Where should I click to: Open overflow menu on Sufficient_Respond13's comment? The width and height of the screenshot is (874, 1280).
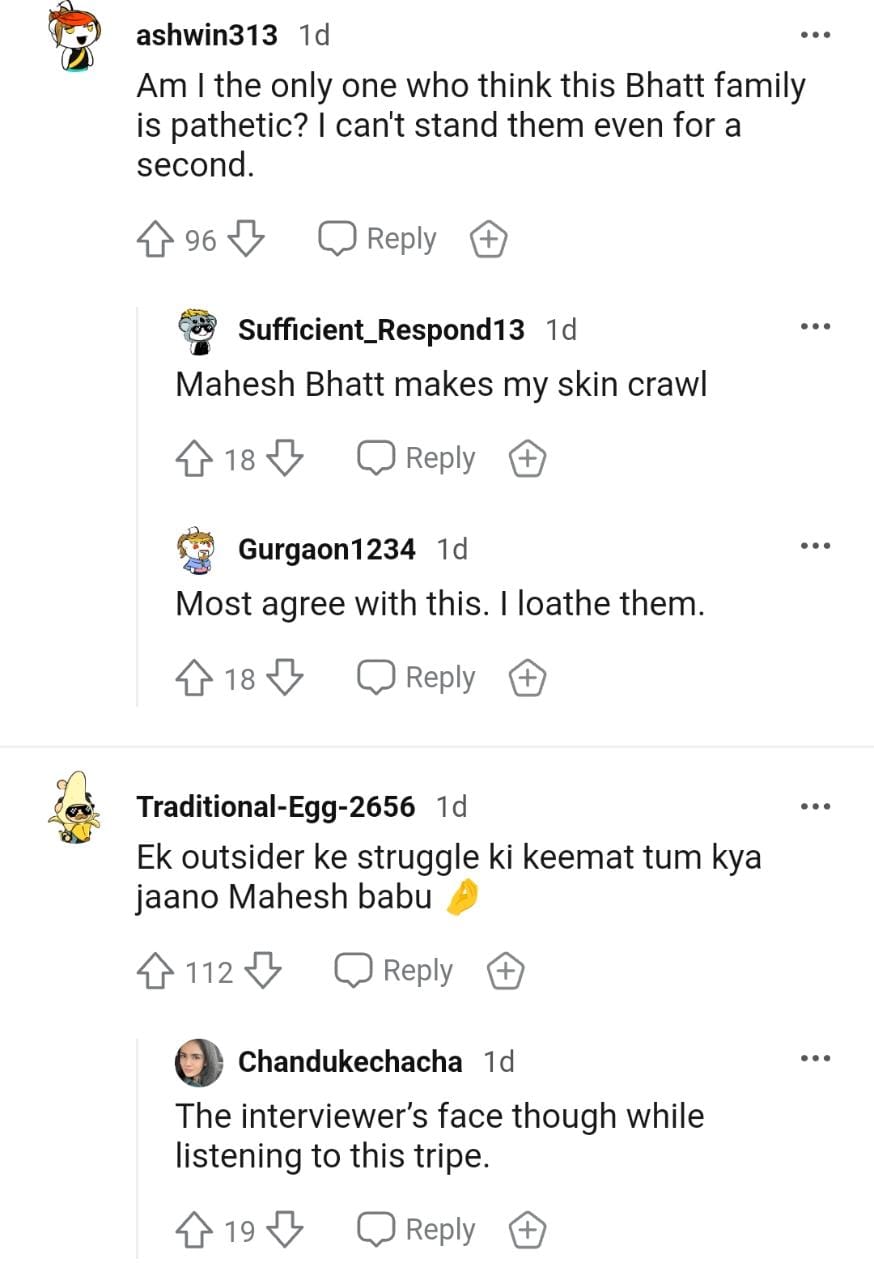pyautogui.click(x=815, y=326)
